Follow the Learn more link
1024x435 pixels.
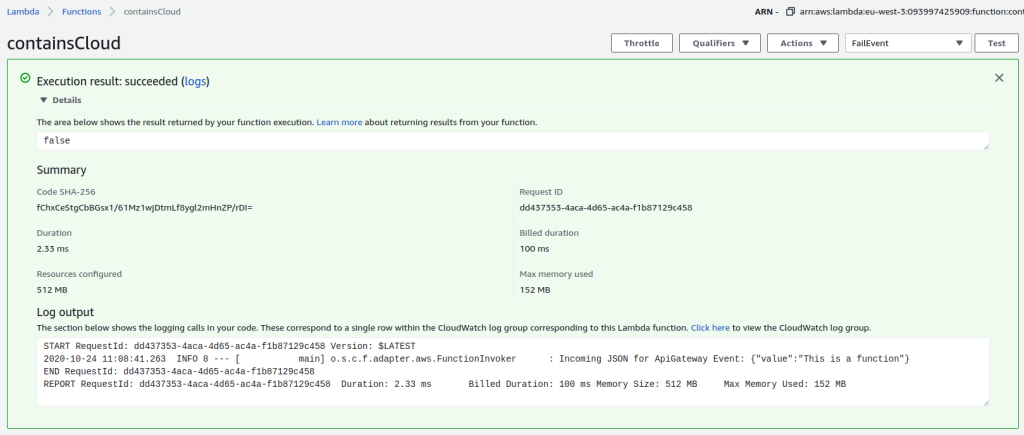pyautogui.click(x=339, y=122)
